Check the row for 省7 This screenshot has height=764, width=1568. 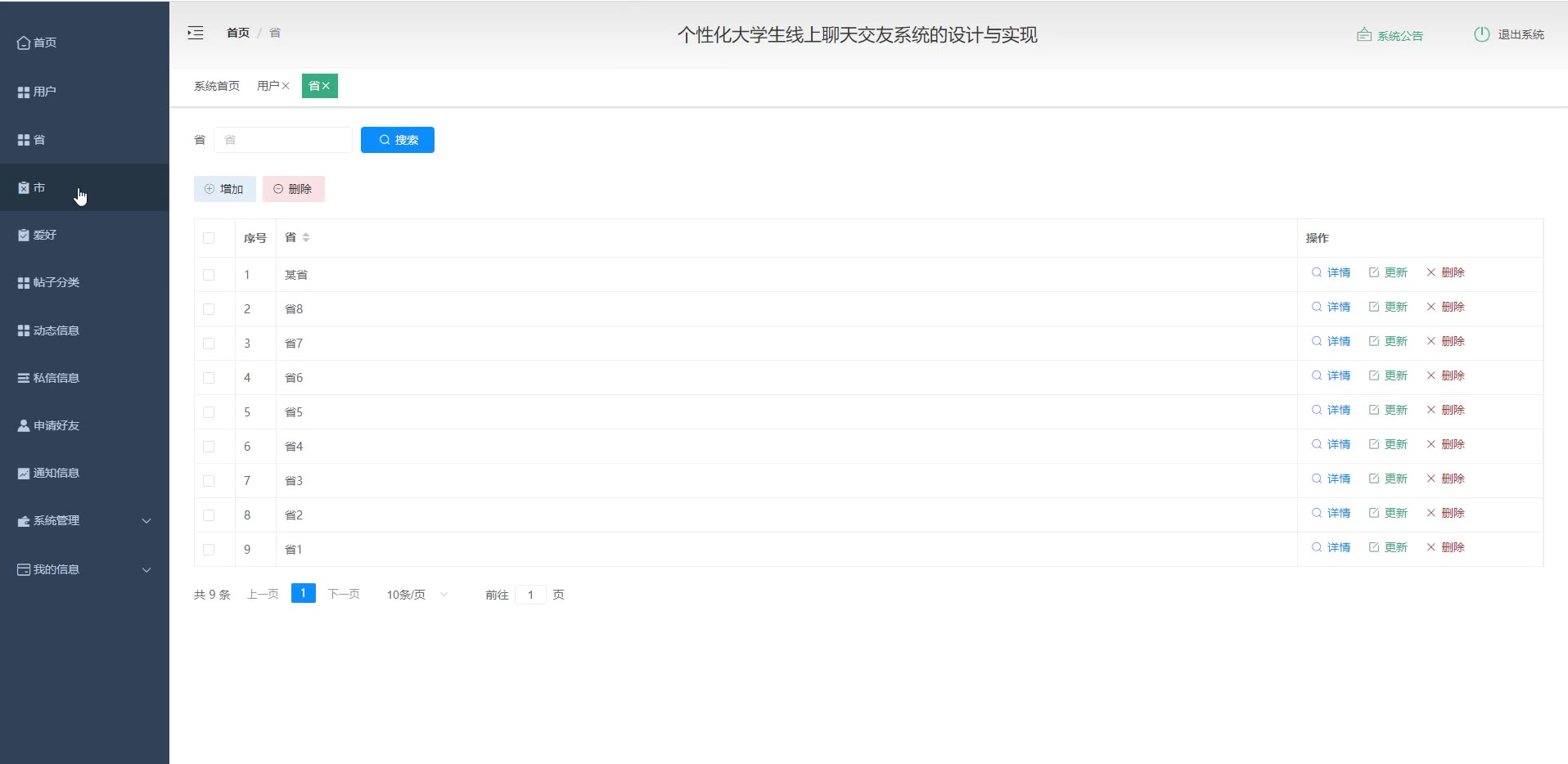[x=209, y=344]
